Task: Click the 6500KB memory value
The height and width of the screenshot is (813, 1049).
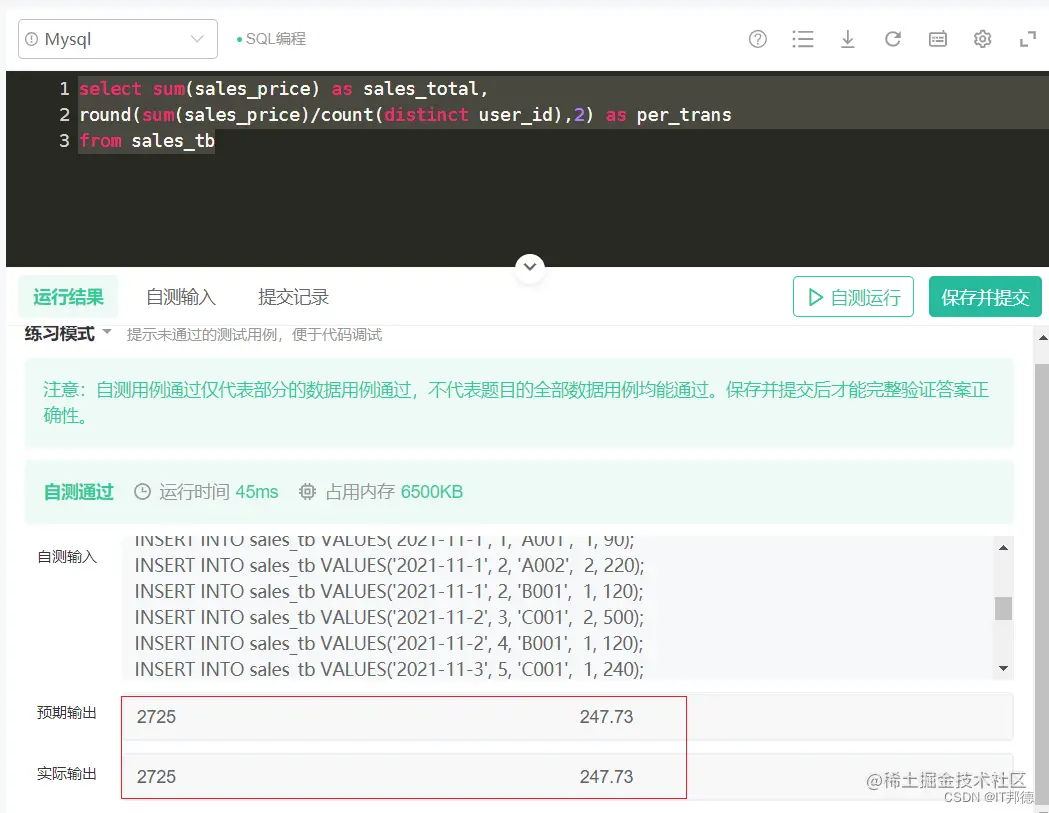Action: [x=432, y=492]
